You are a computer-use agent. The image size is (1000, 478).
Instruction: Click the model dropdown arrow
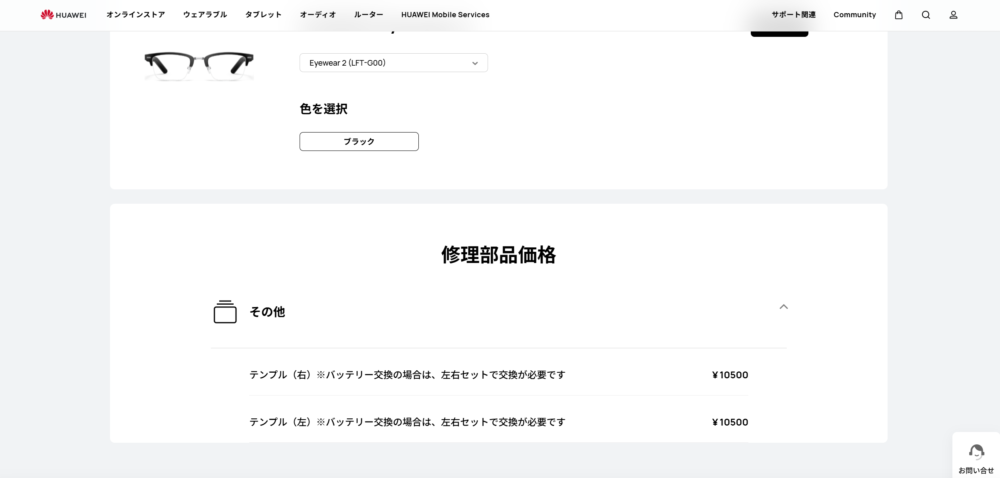coord(474,63)
